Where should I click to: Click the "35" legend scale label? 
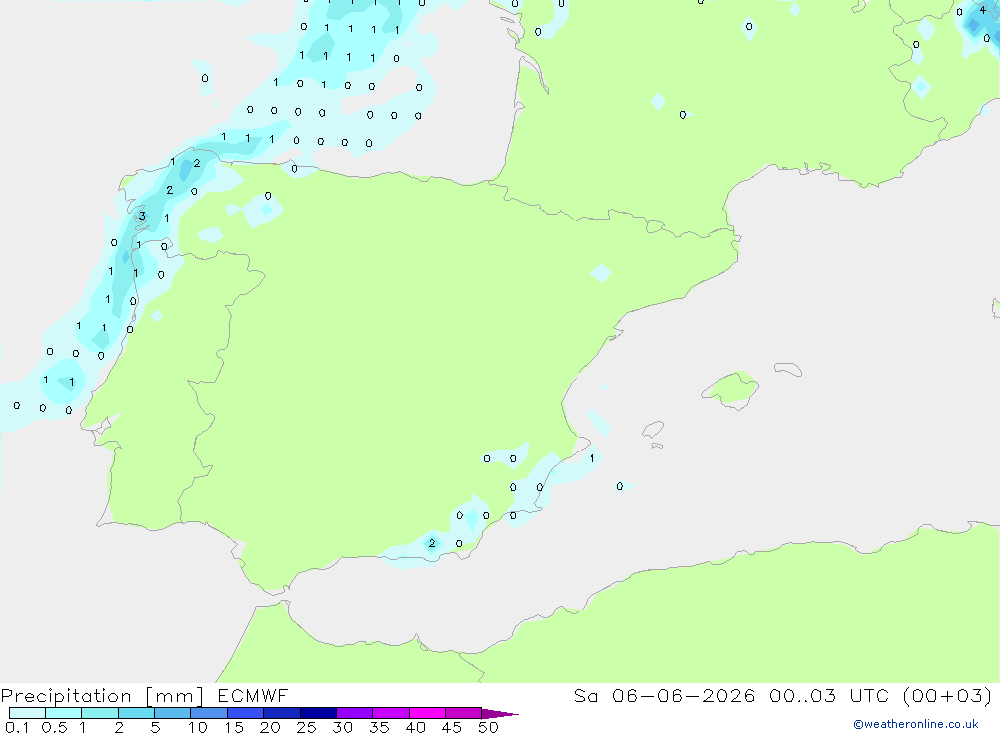379,727
